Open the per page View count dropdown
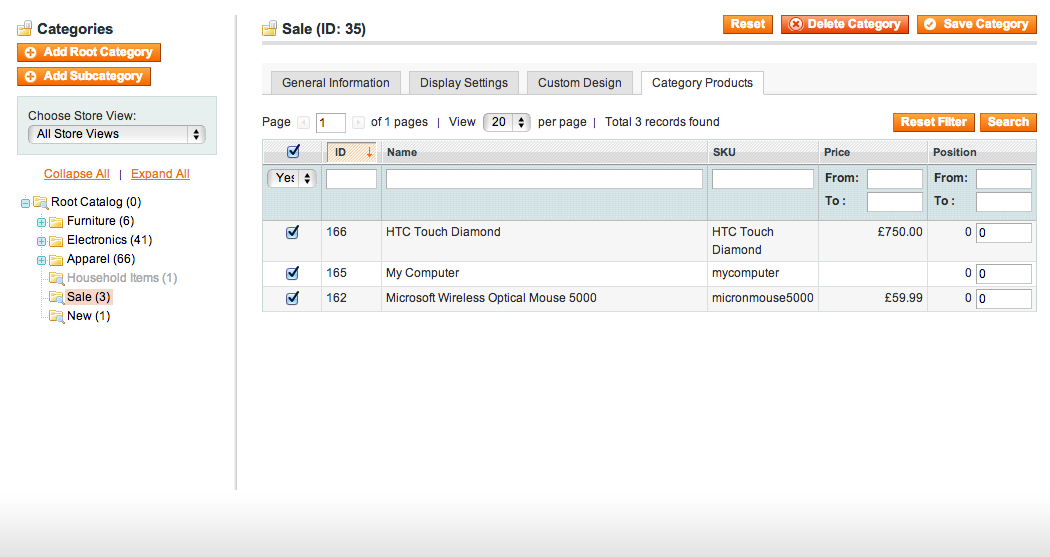 coord(507,123)
